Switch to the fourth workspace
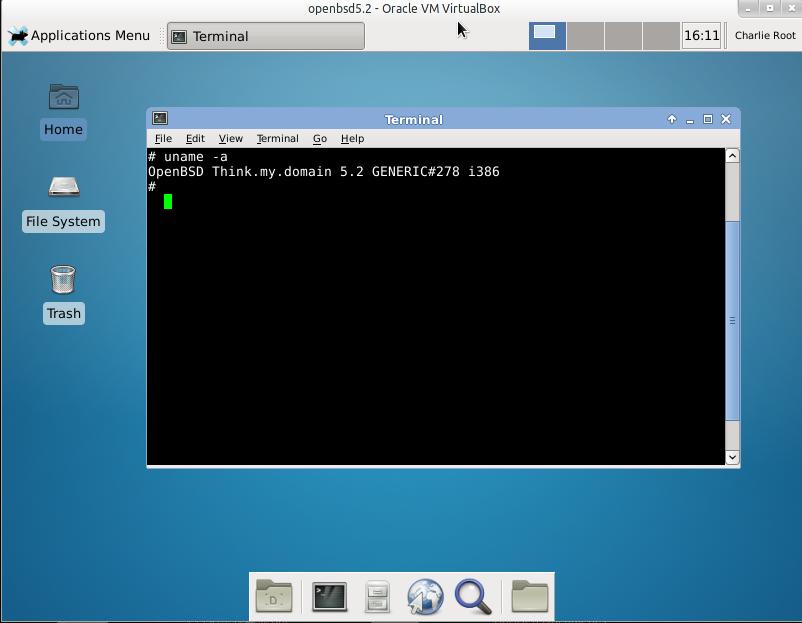This screenshot has width=802, height=623. coord(661,36)
